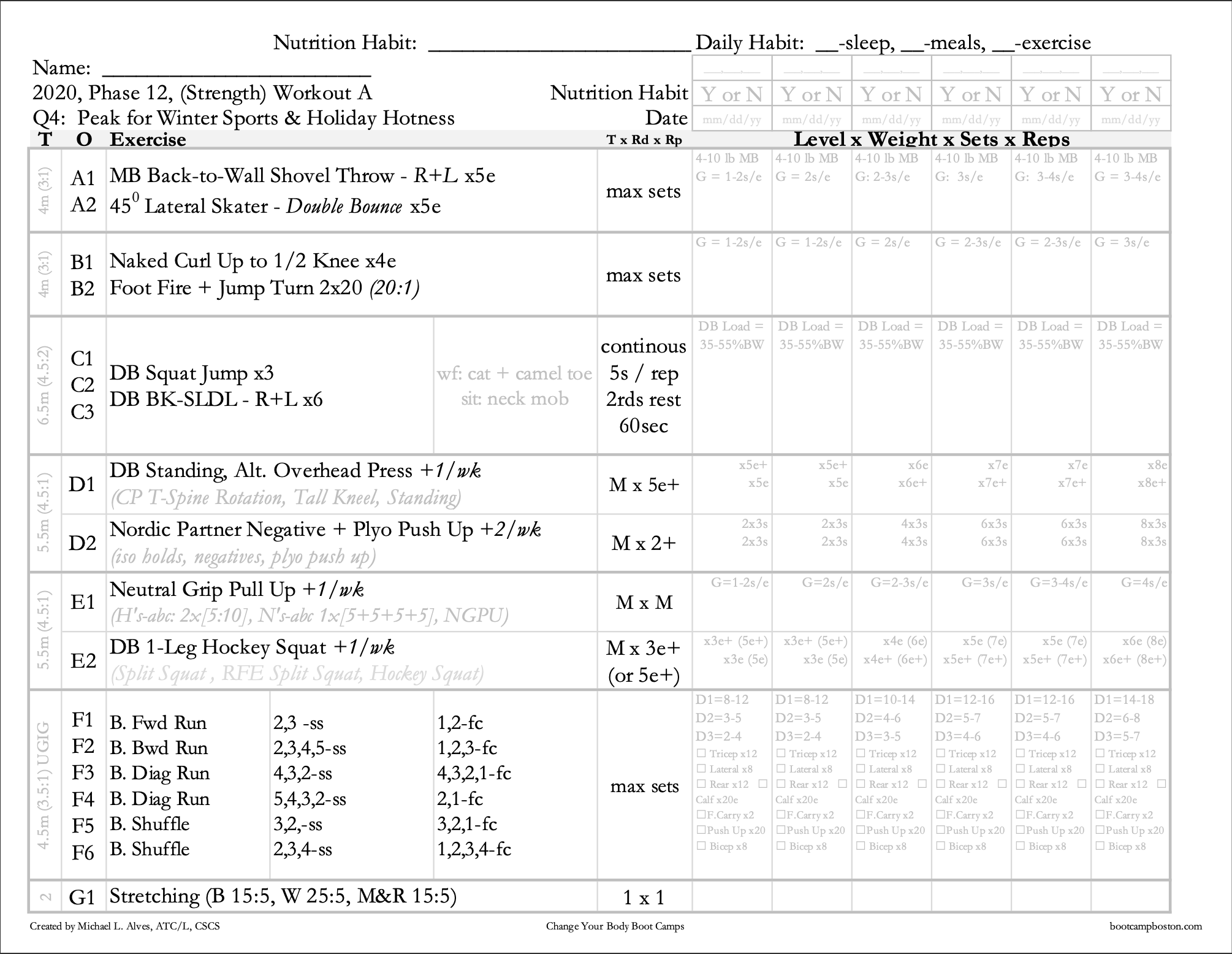Screen dimensions: 1232x954
Task: Click 'x6e+ (8e+)' log cell
Action: tap(1135, 660)
